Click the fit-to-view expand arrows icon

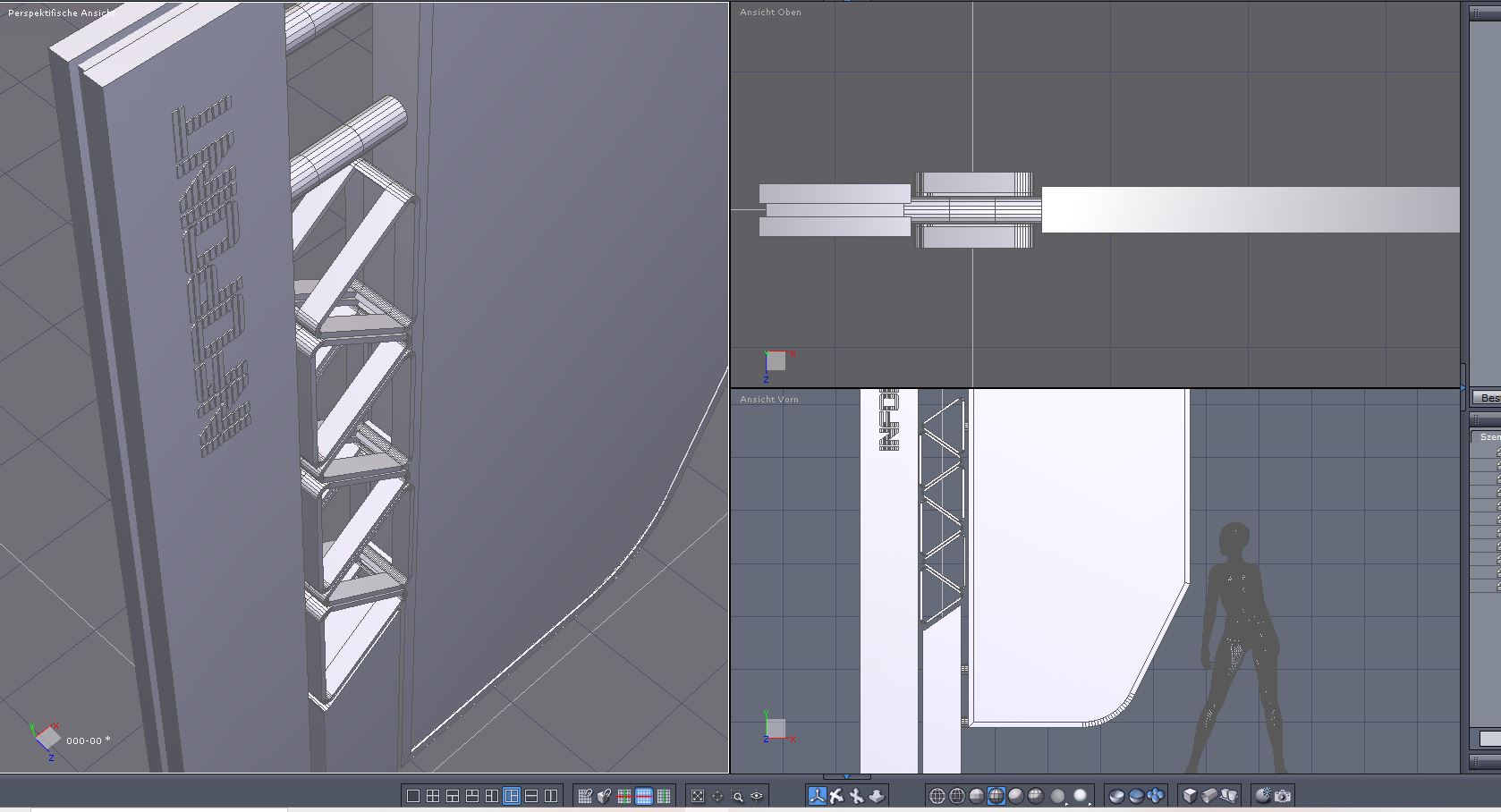point(698,796)
